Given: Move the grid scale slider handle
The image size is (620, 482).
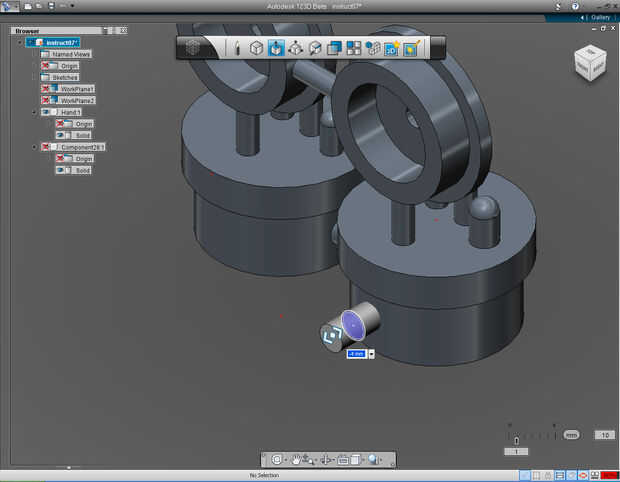Looking at the screenshot, I should coord(516,440).
